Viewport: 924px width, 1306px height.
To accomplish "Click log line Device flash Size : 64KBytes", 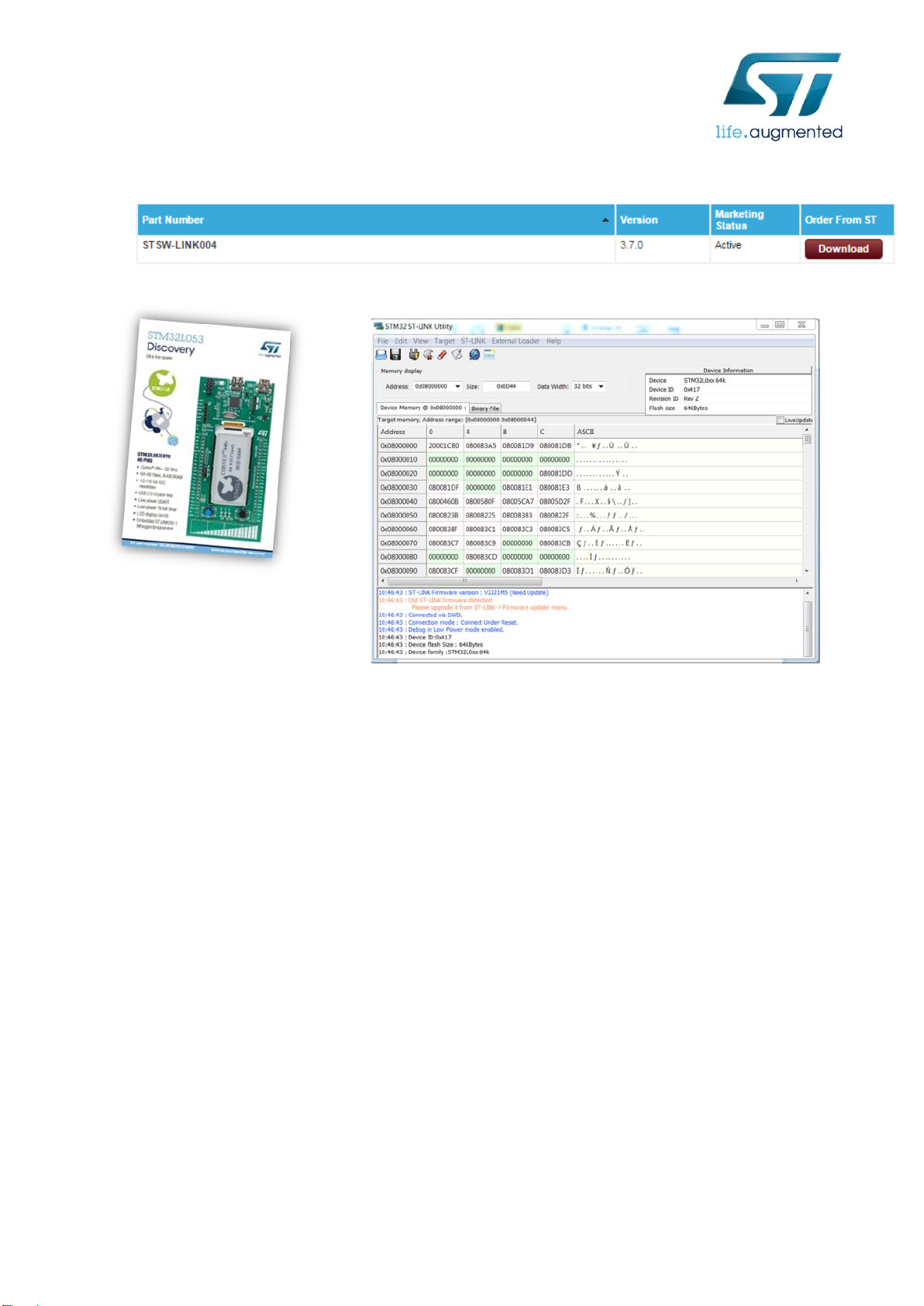I will point(431,645).
